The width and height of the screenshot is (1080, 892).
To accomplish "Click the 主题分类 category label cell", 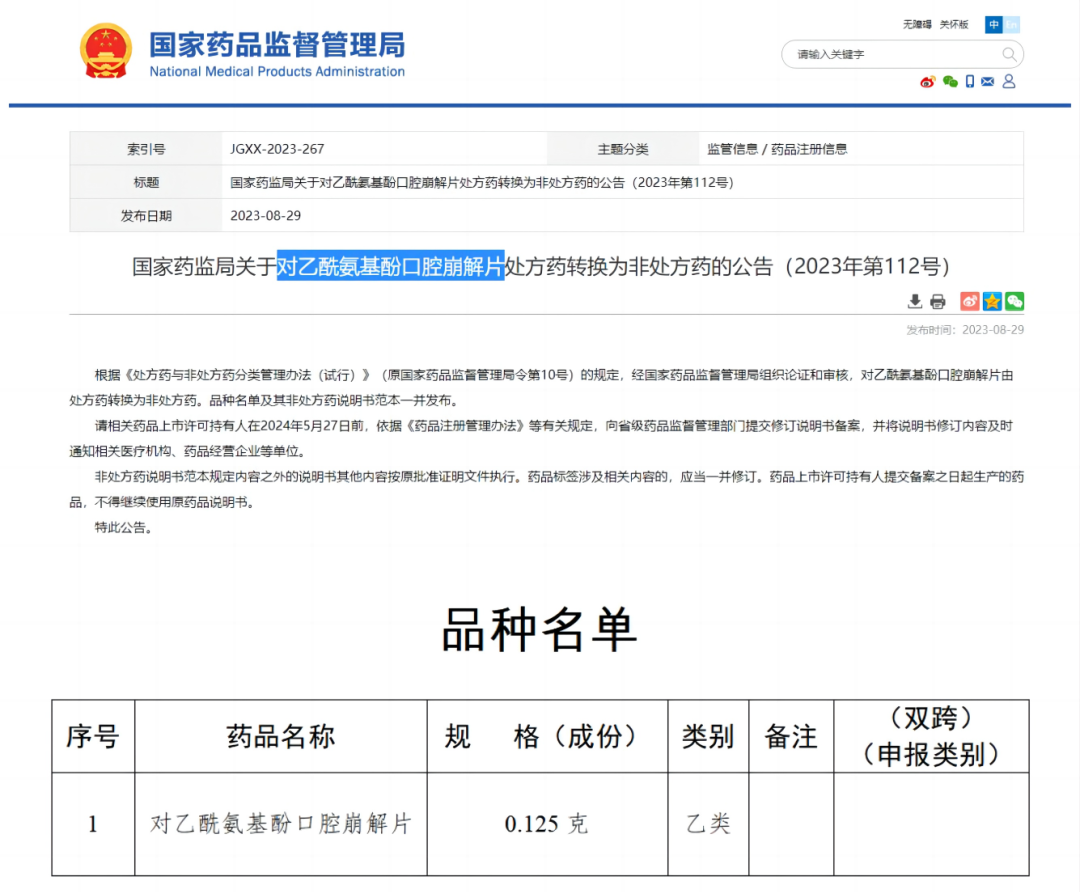I will (x=624, y=148).
